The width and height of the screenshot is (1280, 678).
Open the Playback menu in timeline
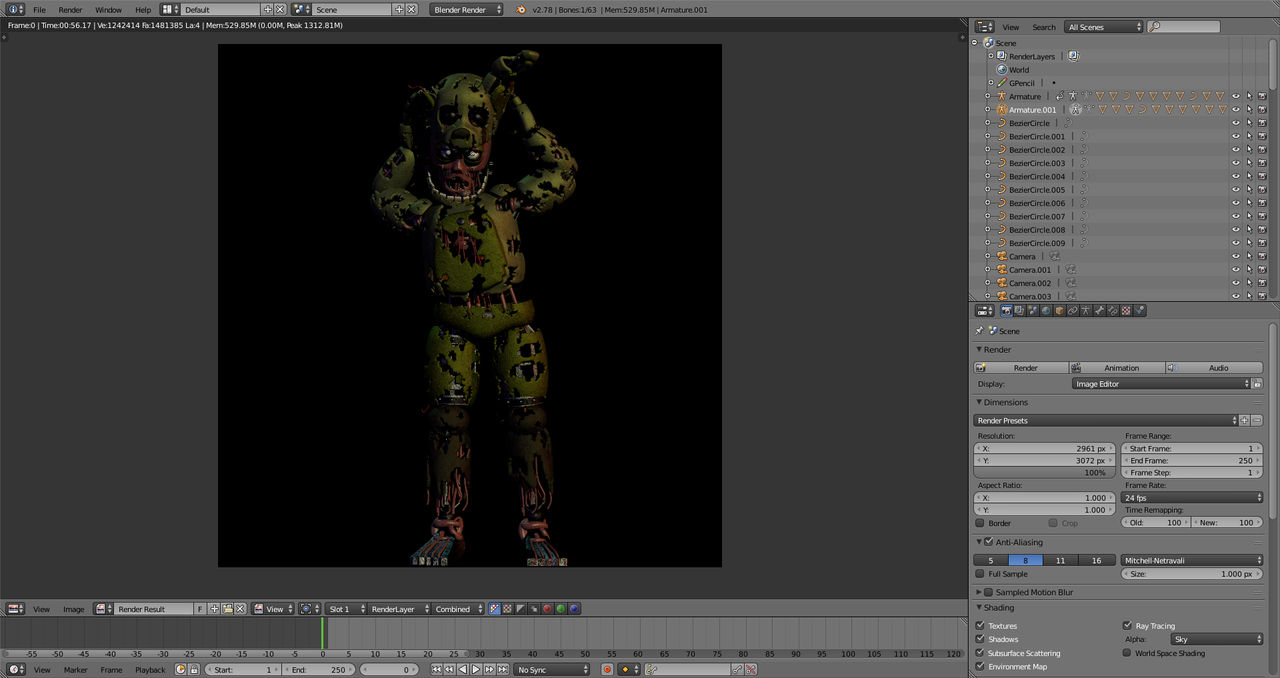click(150, 669)
